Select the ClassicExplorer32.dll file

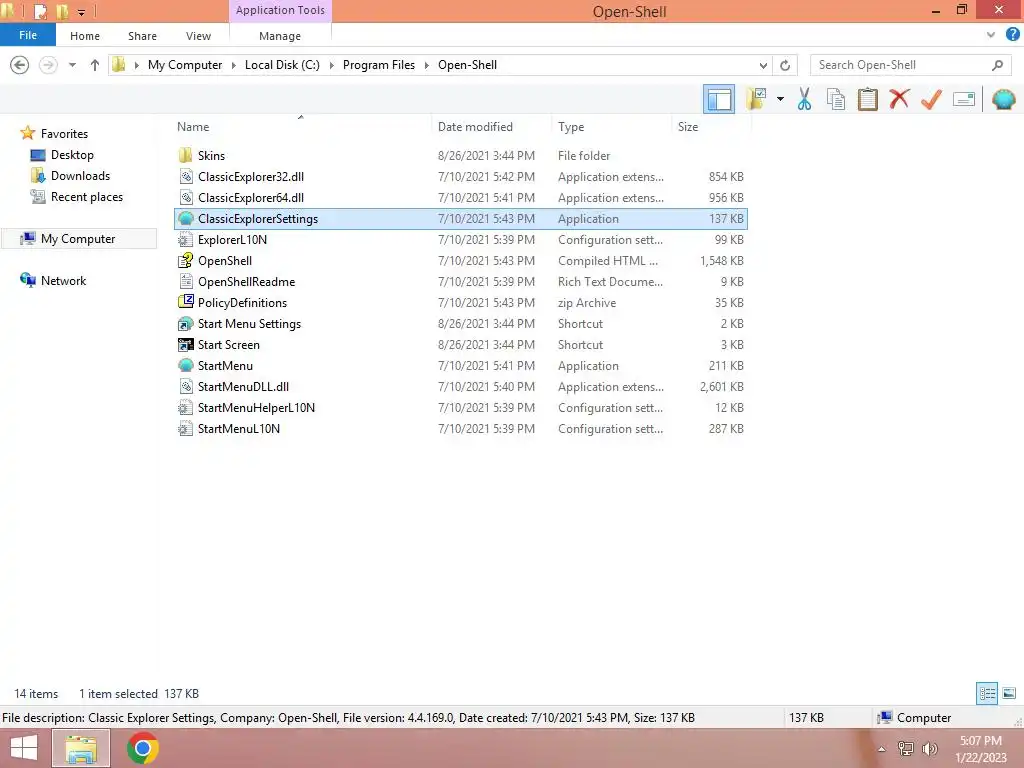click(460, 176)
